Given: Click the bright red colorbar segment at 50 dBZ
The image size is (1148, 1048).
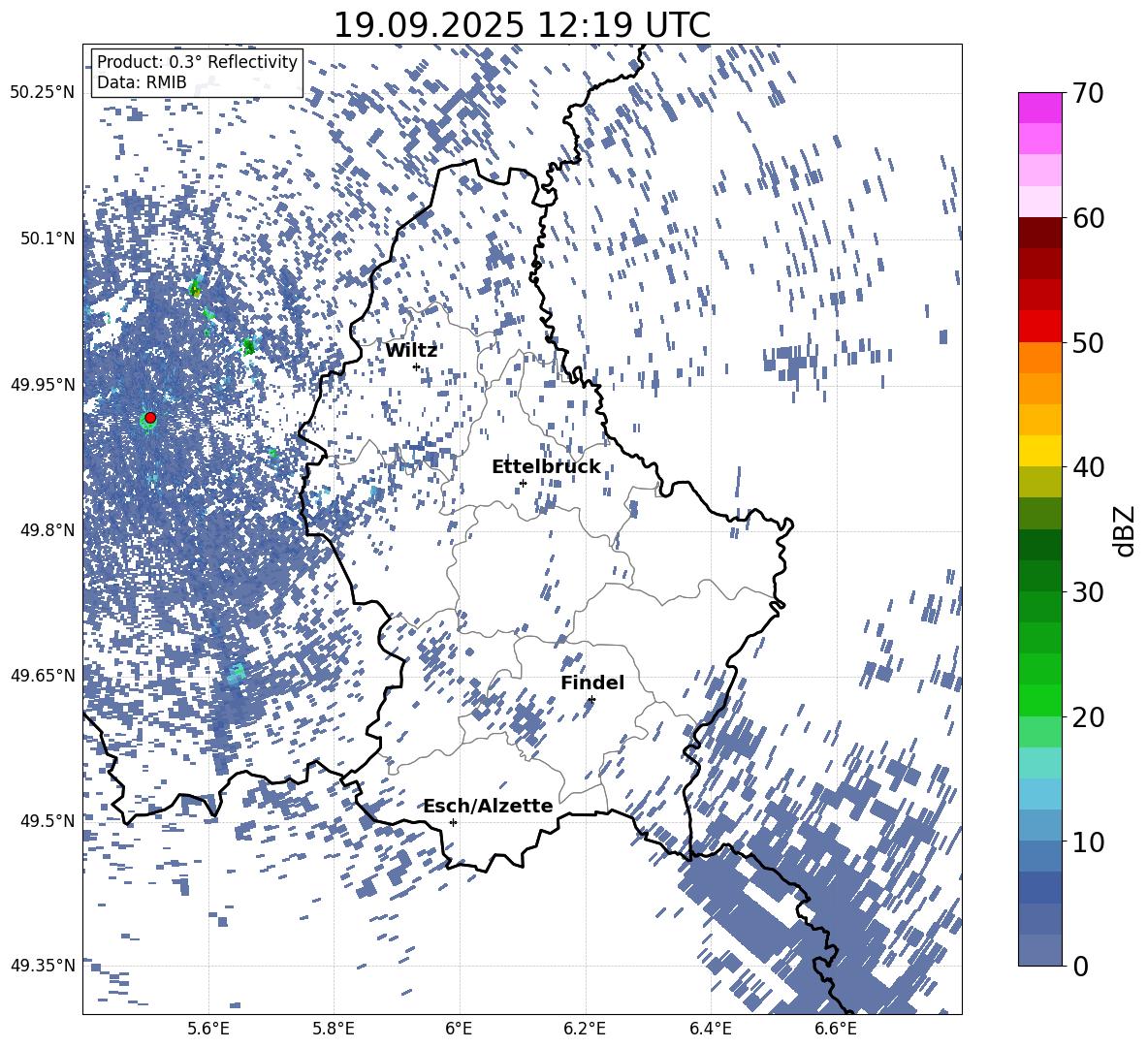Looking at the screenshot, I should [1039, 327].
